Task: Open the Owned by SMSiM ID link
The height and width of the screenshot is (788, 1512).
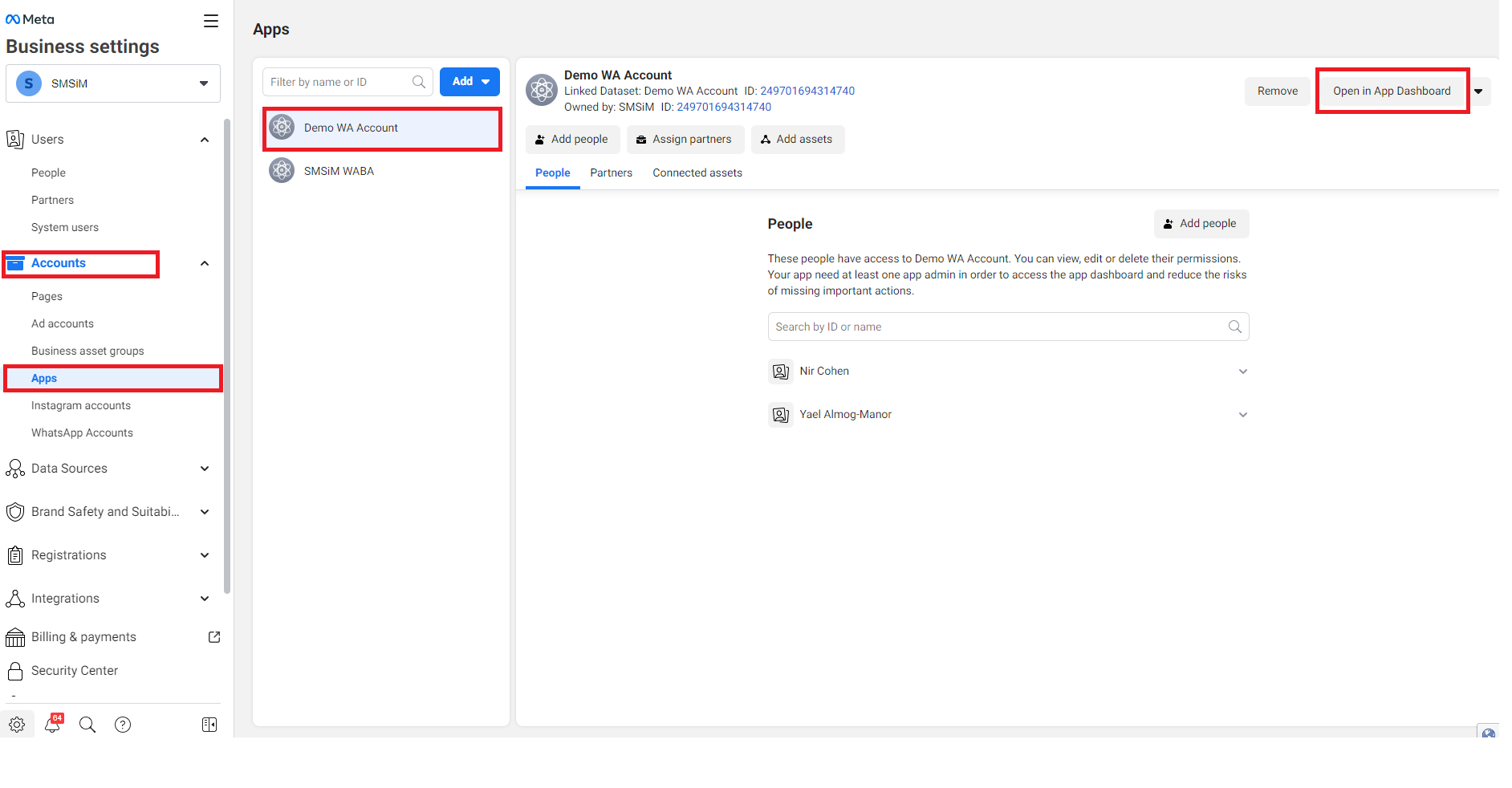Action: coord(724,107)
